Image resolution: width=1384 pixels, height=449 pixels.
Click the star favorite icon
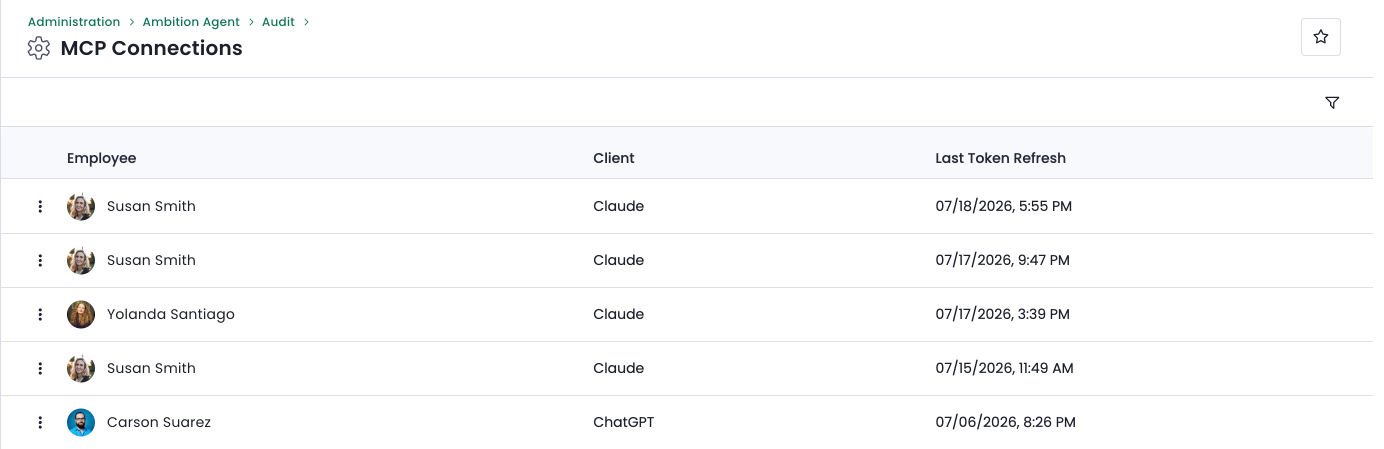(x=1320, y=37)
